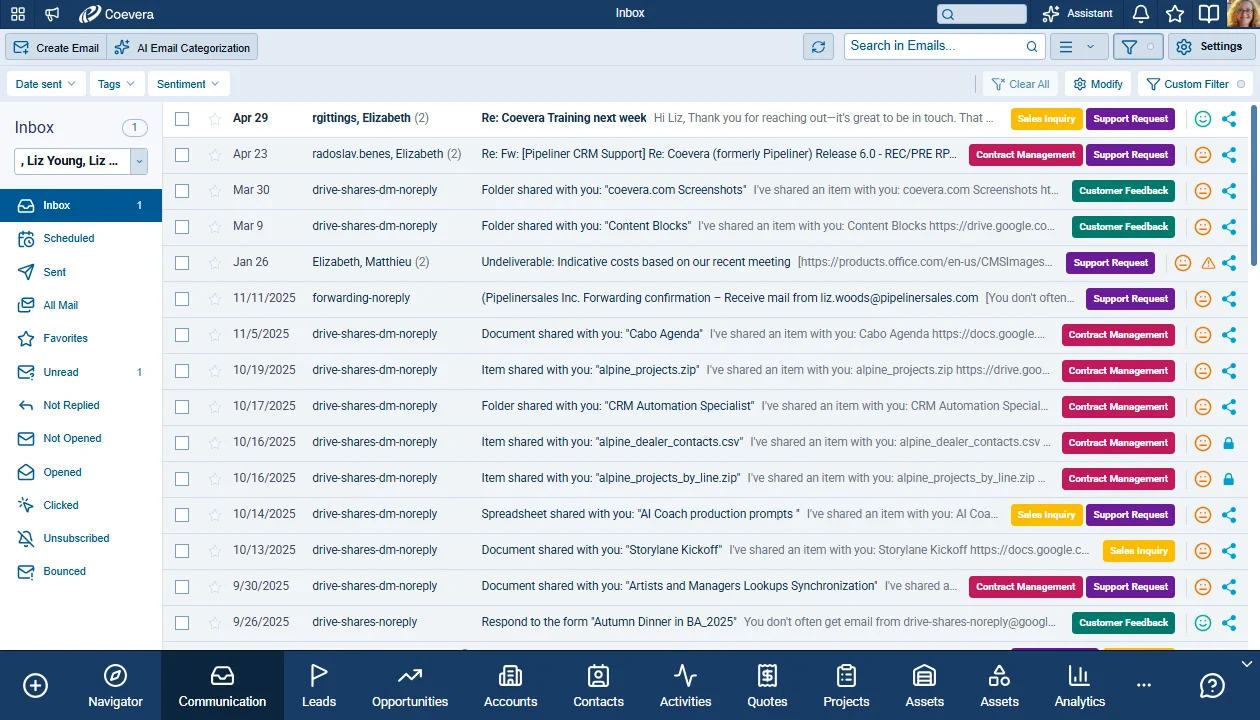The width and height of the screenshot is (1260, 720).
Task: Expand the Date sent filter
Action: 46,84
